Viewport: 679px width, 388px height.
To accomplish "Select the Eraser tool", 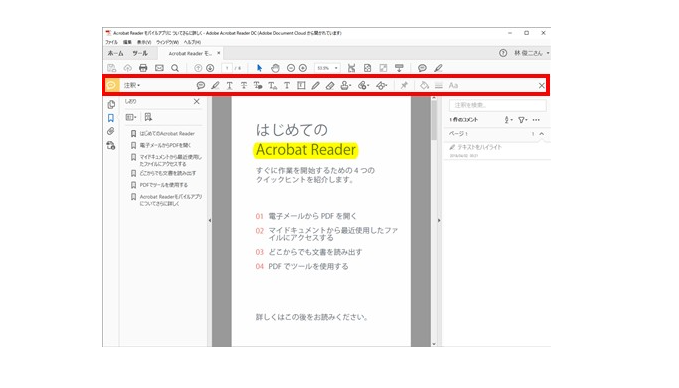I will pyautogui.click(x=330, y=85).
